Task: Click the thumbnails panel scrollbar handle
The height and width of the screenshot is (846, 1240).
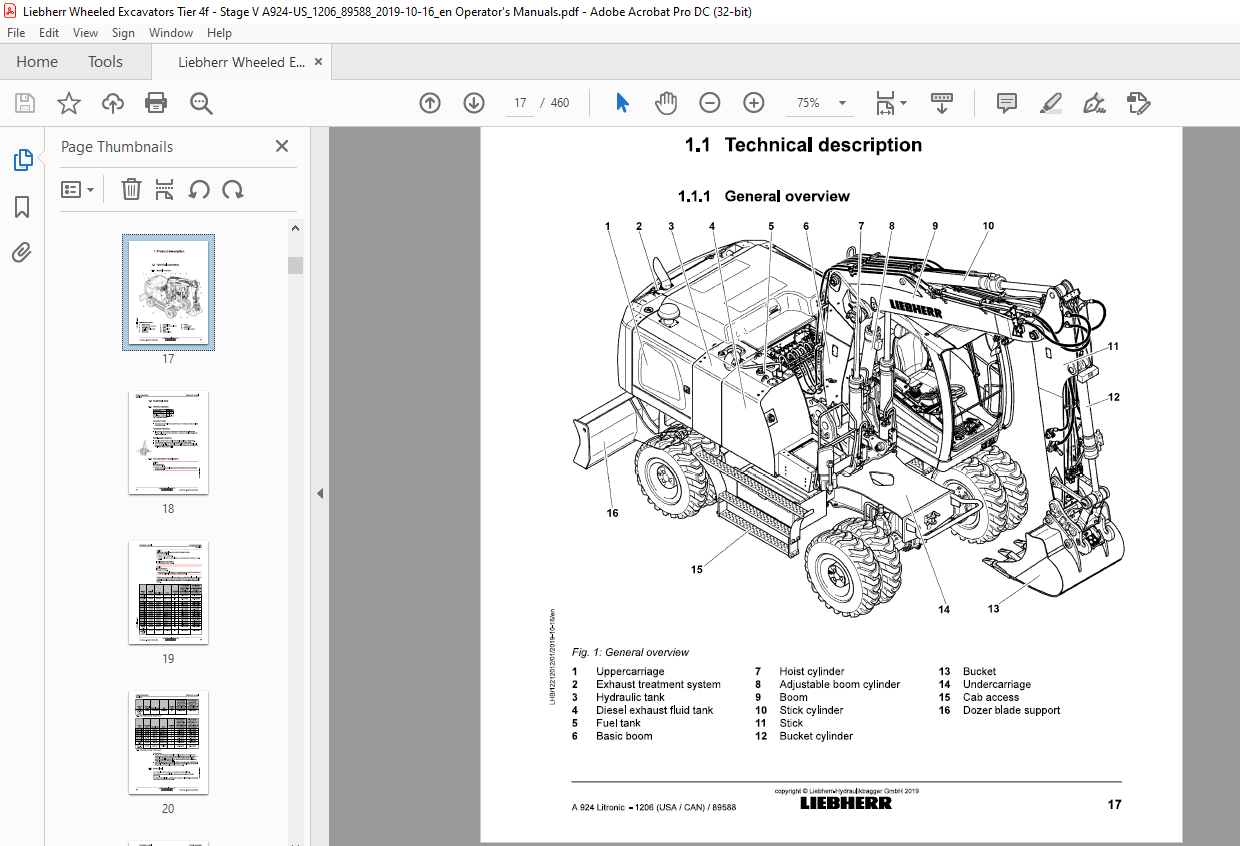Action: point(295,265)
